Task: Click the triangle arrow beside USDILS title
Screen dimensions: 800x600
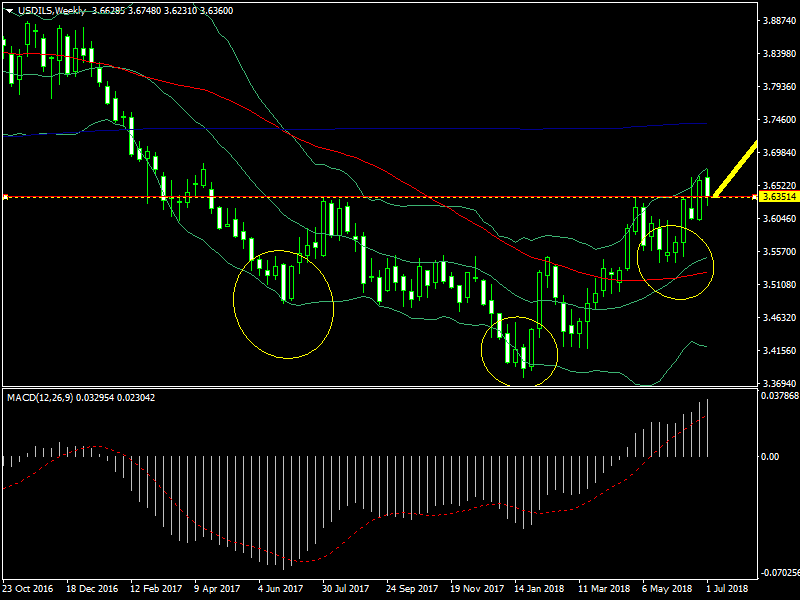Action: tap(9, 10)
